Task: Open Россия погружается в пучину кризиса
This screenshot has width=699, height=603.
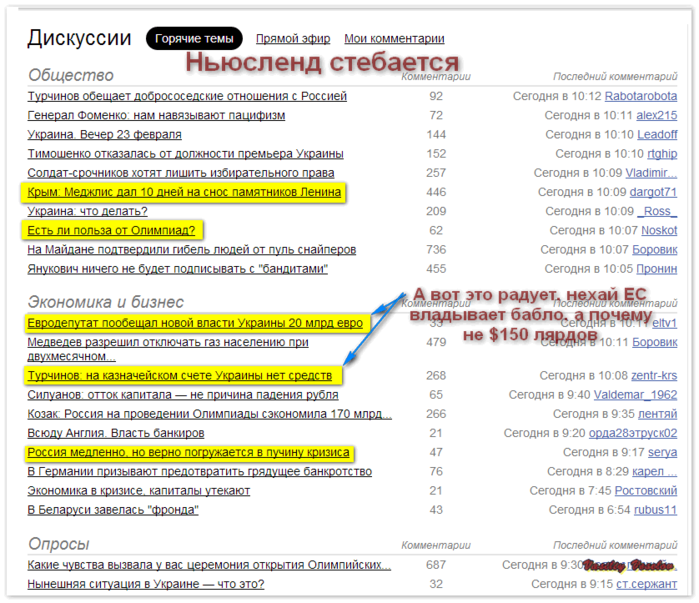Action: pos(188,452)
